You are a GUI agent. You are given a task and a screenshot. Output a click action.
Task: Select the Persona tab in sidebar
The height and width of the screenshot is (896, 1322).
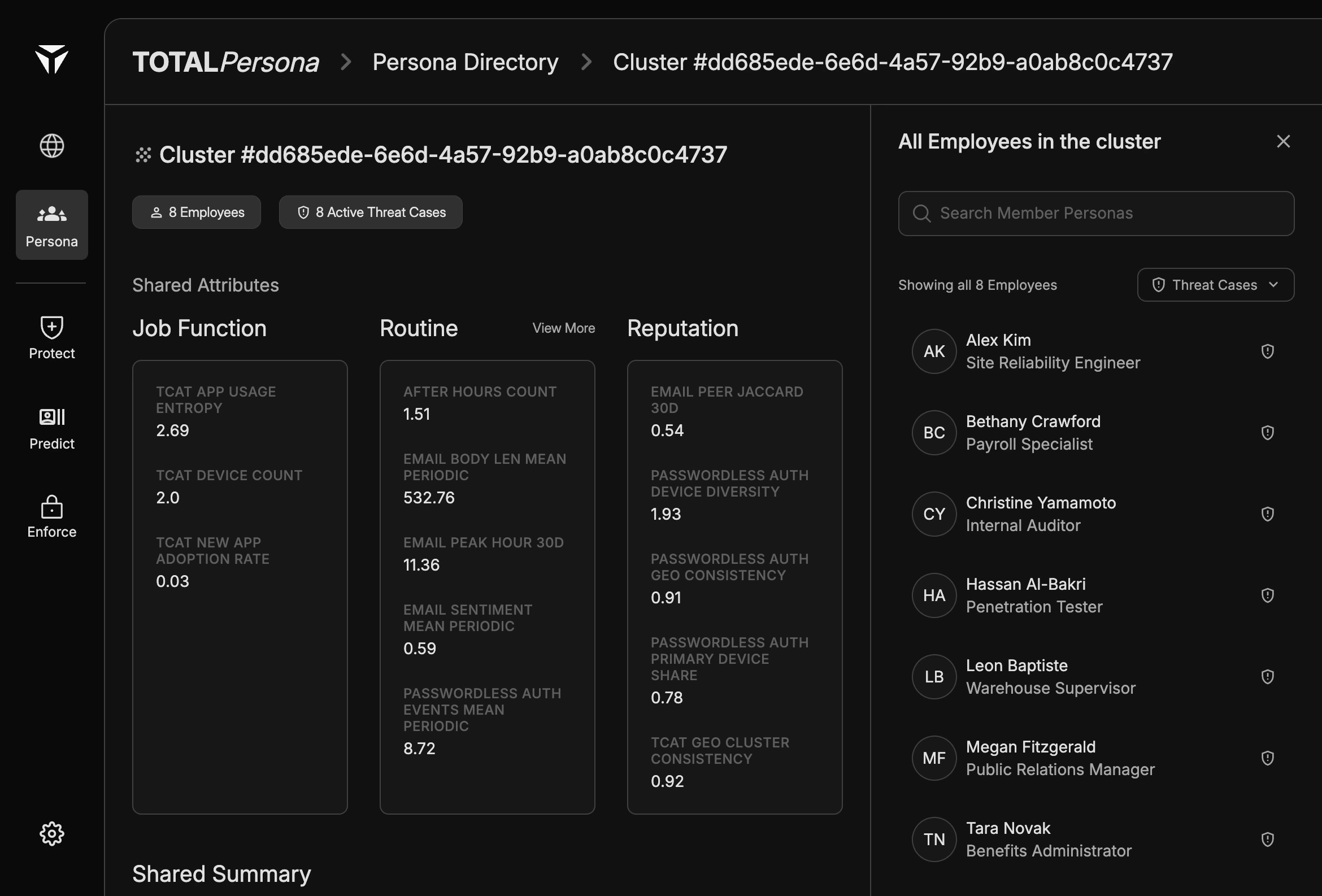(x=52, y=225)
